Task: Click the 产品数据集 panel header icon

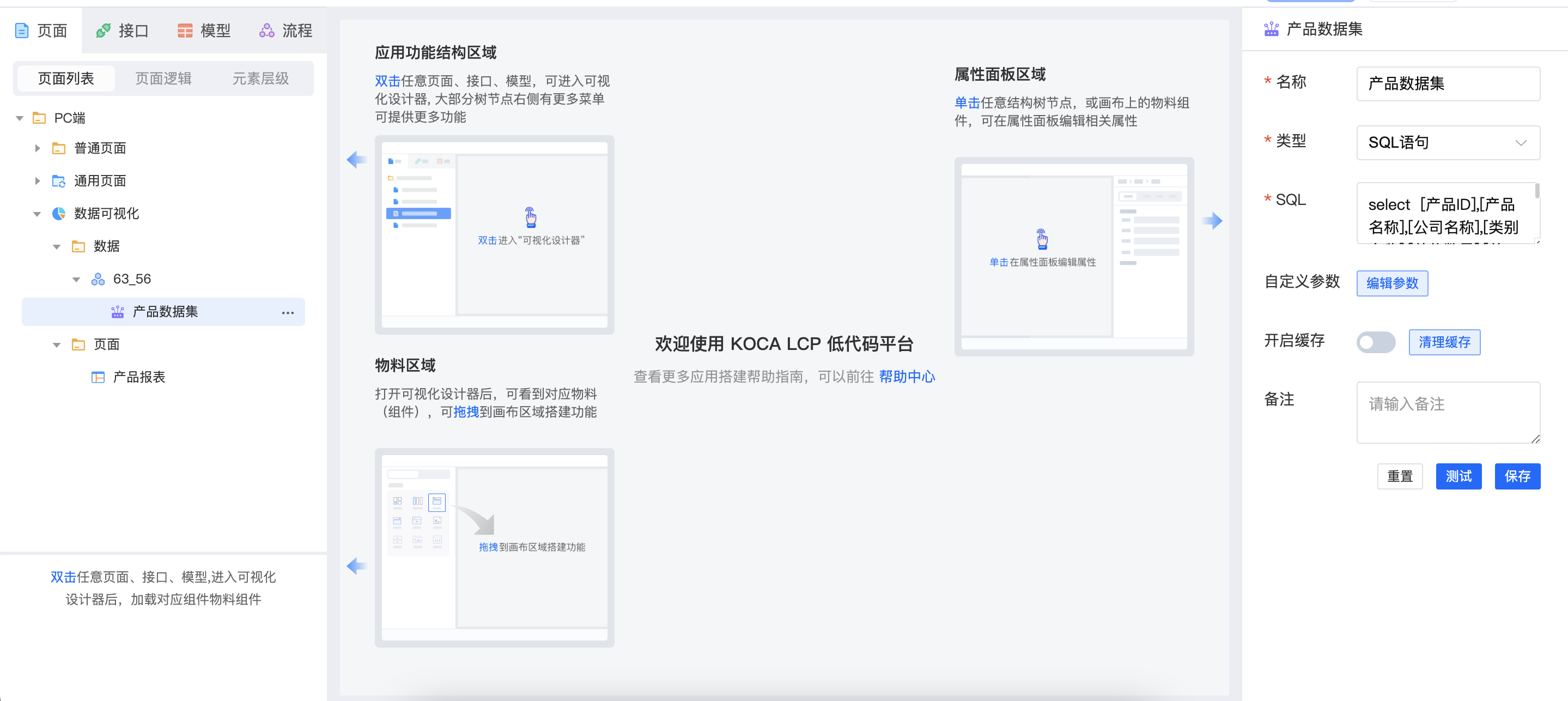Action: (x=1271, y=29)
